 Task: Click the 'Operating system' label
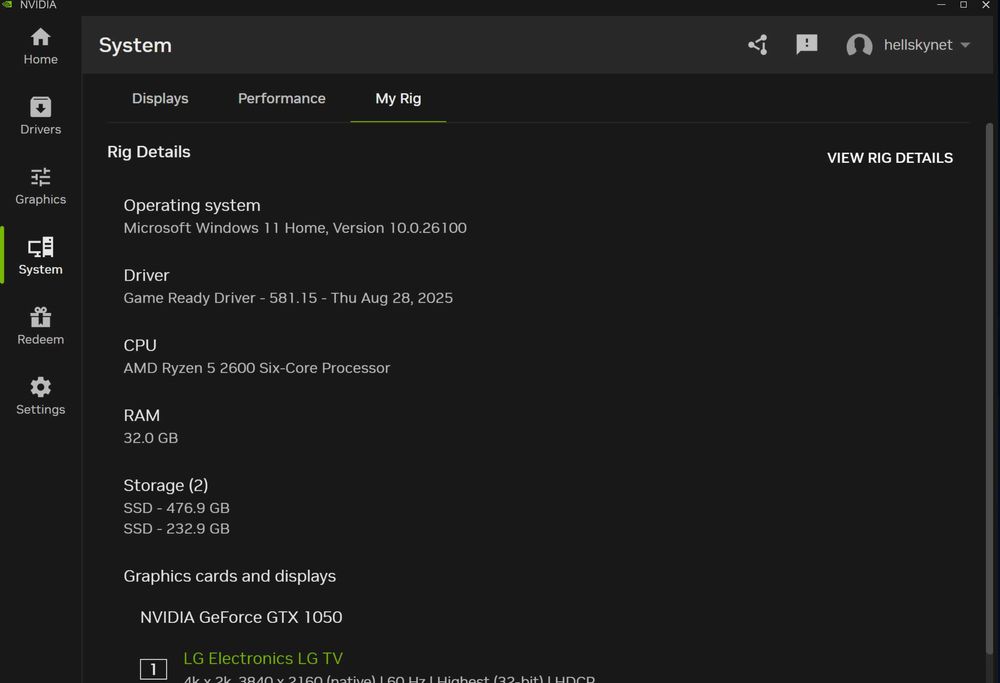[x=192, y=205]
